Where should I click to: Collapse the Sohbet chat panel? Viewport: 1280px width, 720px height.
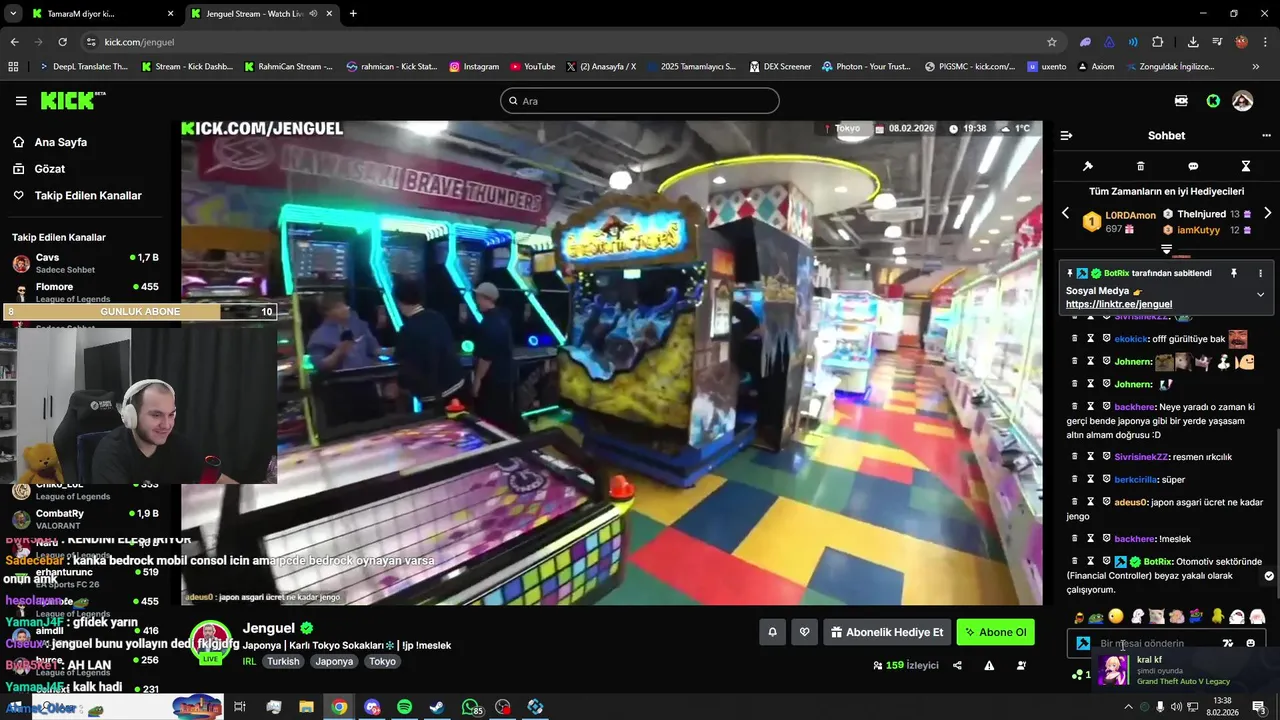click(1066, 135)
